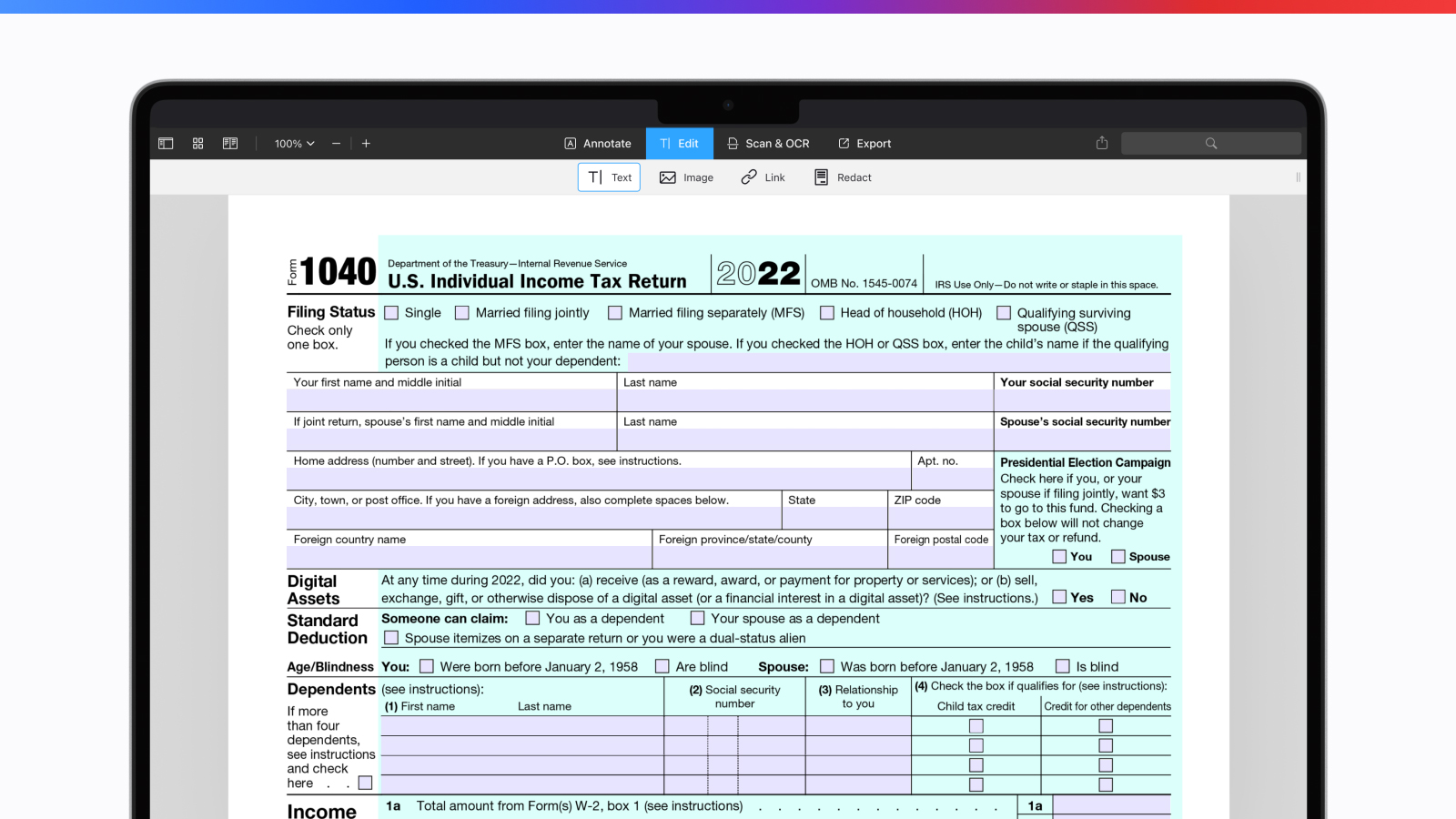Open the Scan & OCR tab
The image size is (1456, 819).
[x=768, y=143]
